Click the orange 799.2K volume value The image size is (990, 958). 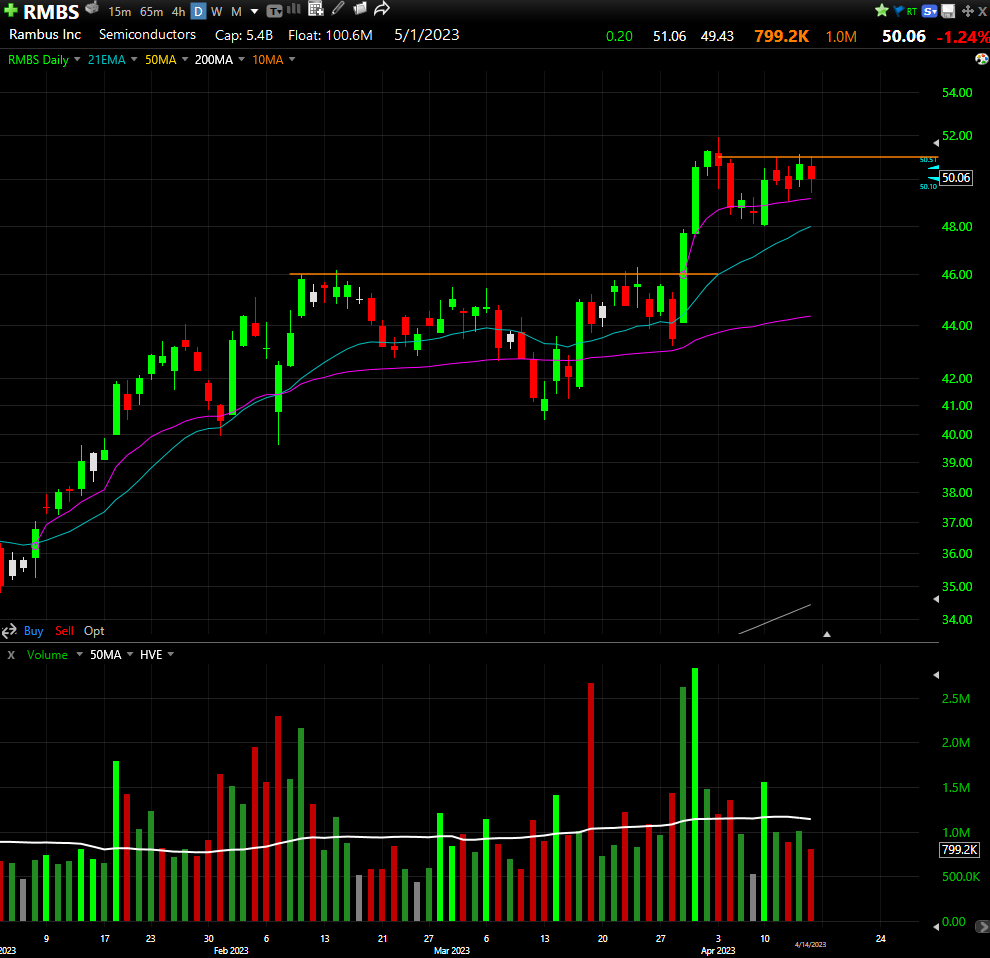tap(782, 36)
